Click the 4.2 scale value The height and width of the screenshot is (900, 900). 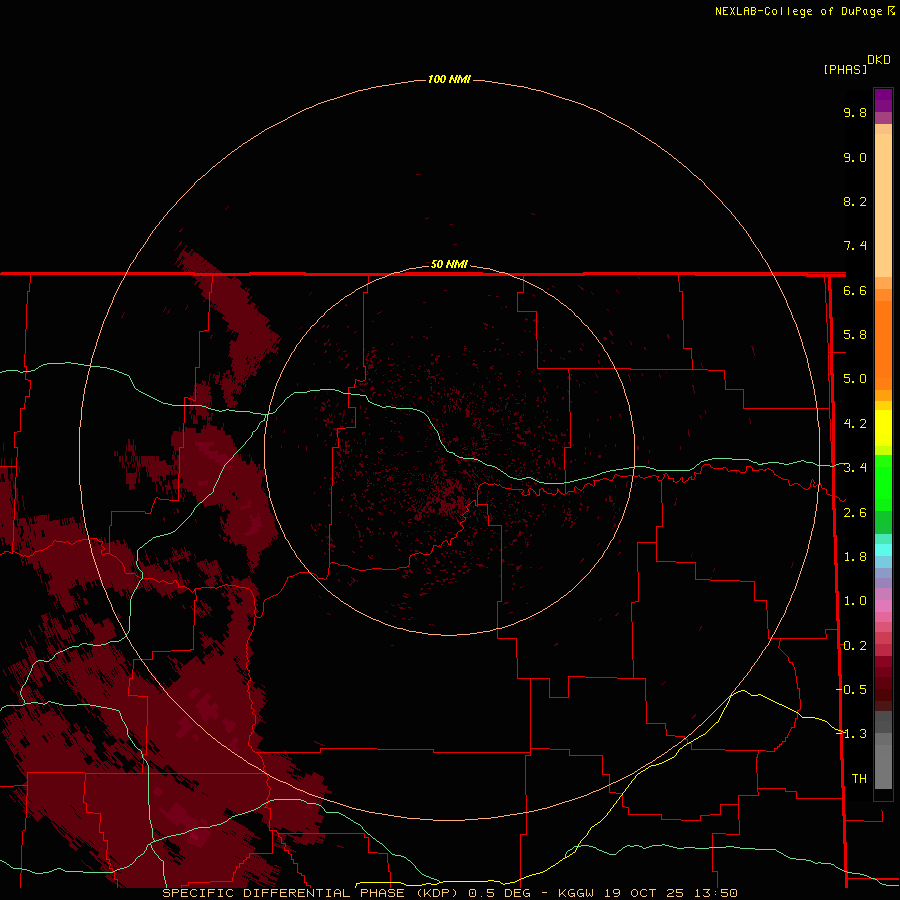(x=855, y=424)
